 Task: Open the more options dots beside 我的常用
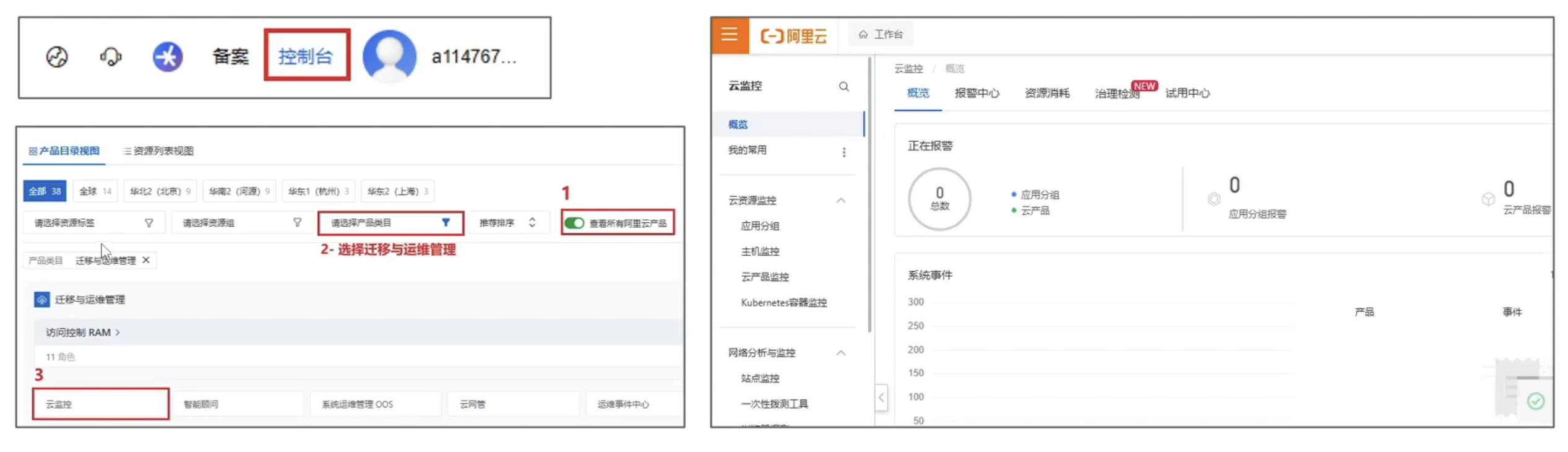844,152
